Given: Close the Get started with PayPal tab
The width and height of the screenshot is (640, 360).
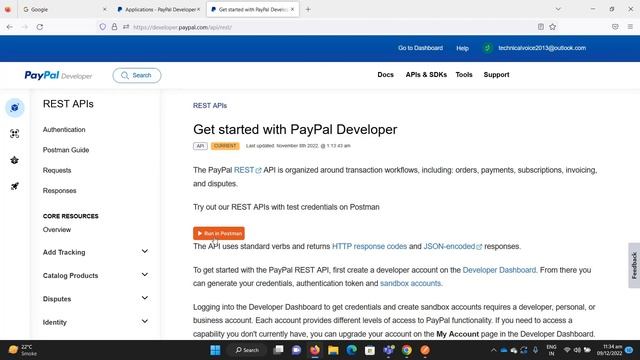Looking at the screenshot, I should pos(293,9).
